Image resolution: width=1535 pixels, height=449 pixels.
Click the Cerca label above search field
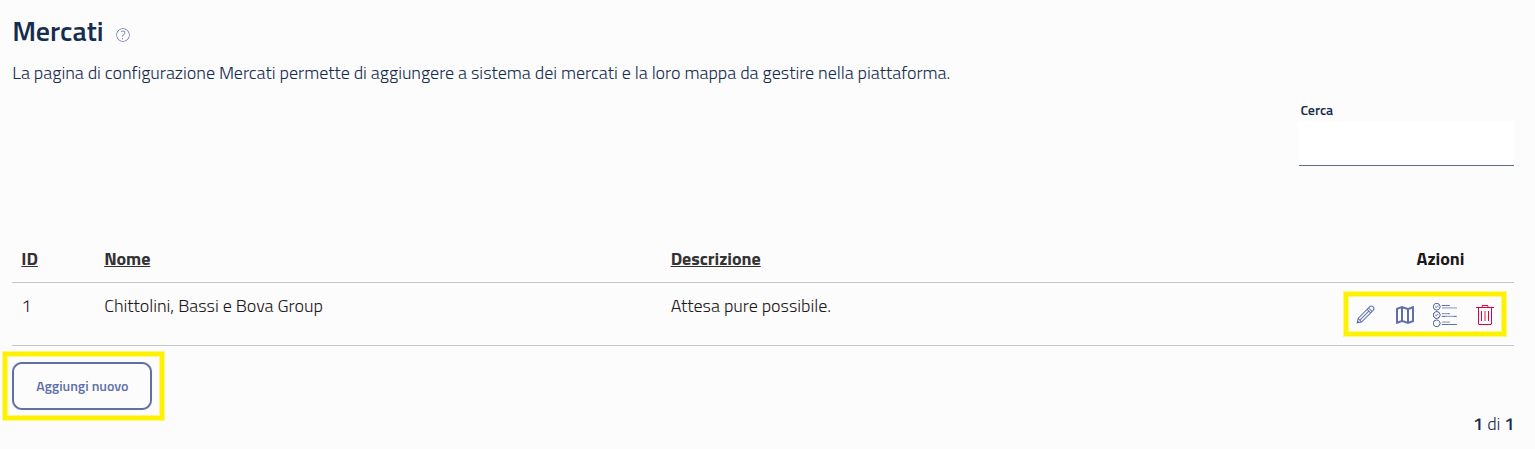1316,111
